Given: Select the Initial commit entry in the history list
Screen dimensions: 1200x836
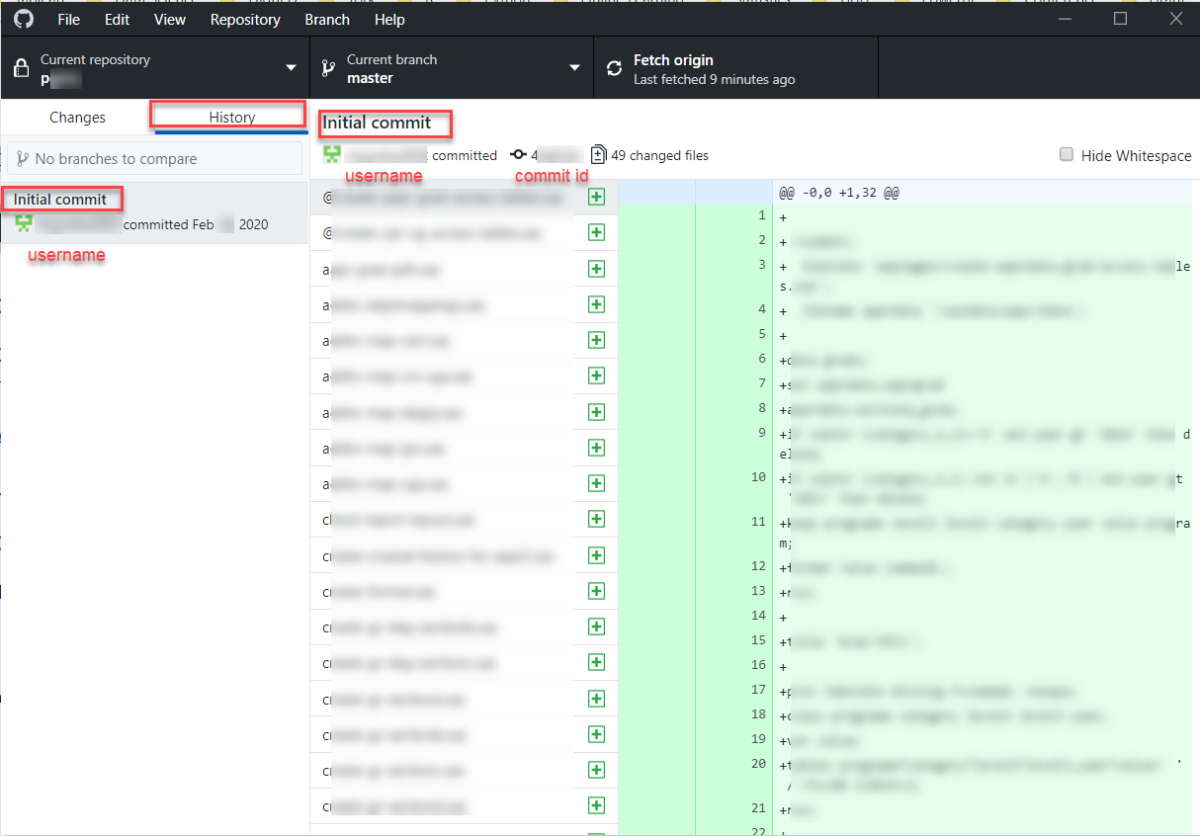Looking at the screenshot, I should coord(155,212).
